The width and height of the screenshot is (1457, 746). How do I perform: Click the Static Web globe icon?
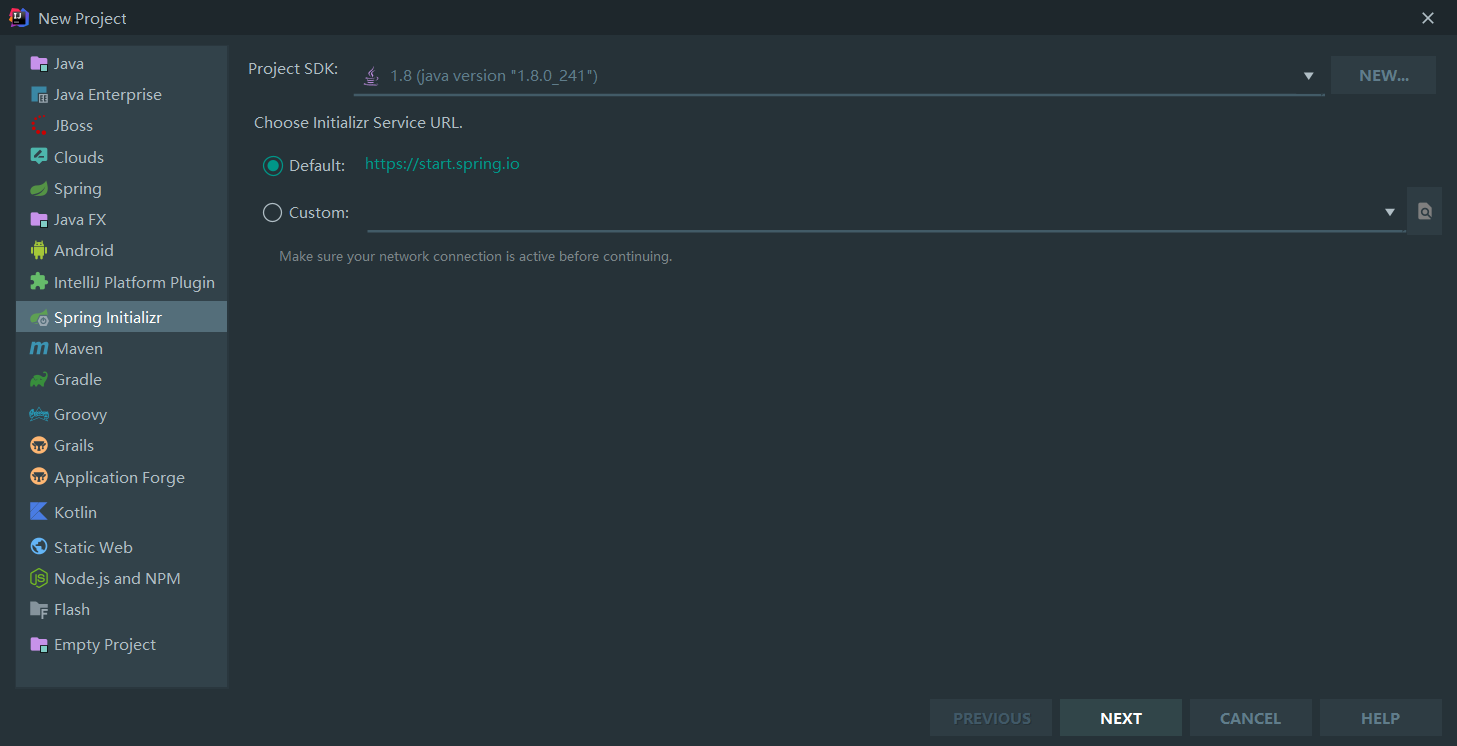click(x=39, y=547)
